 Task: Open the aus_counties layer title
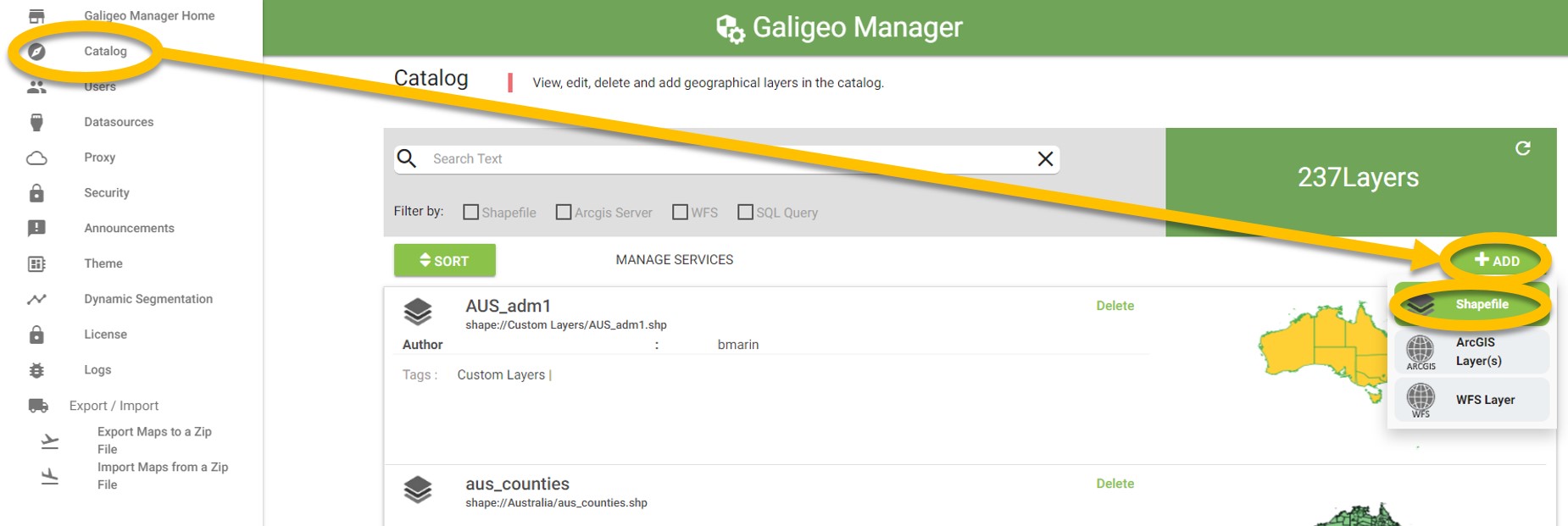[x=517, y=484]
